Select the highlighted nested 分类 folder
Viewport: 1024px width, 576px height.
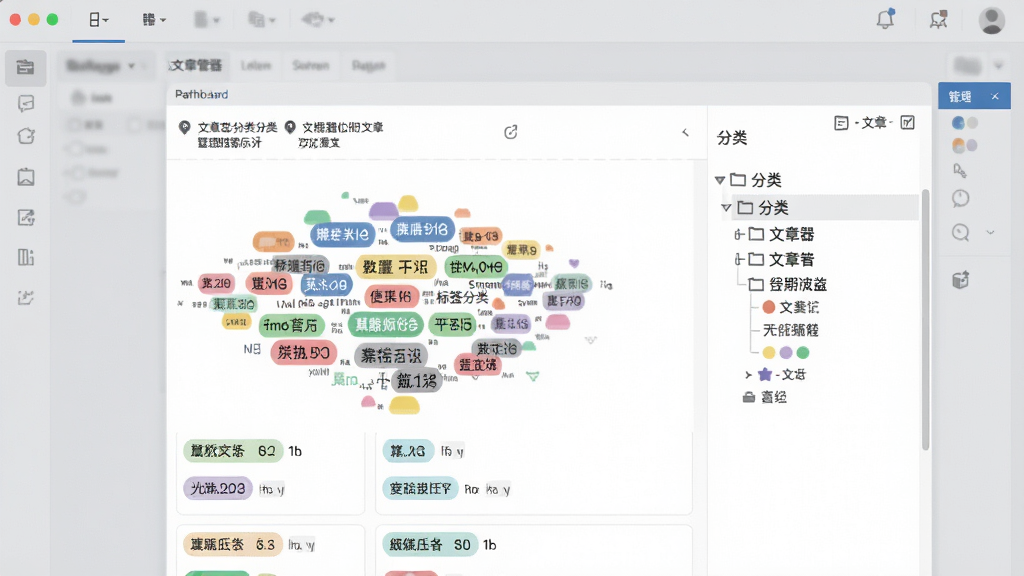(763, 208)
